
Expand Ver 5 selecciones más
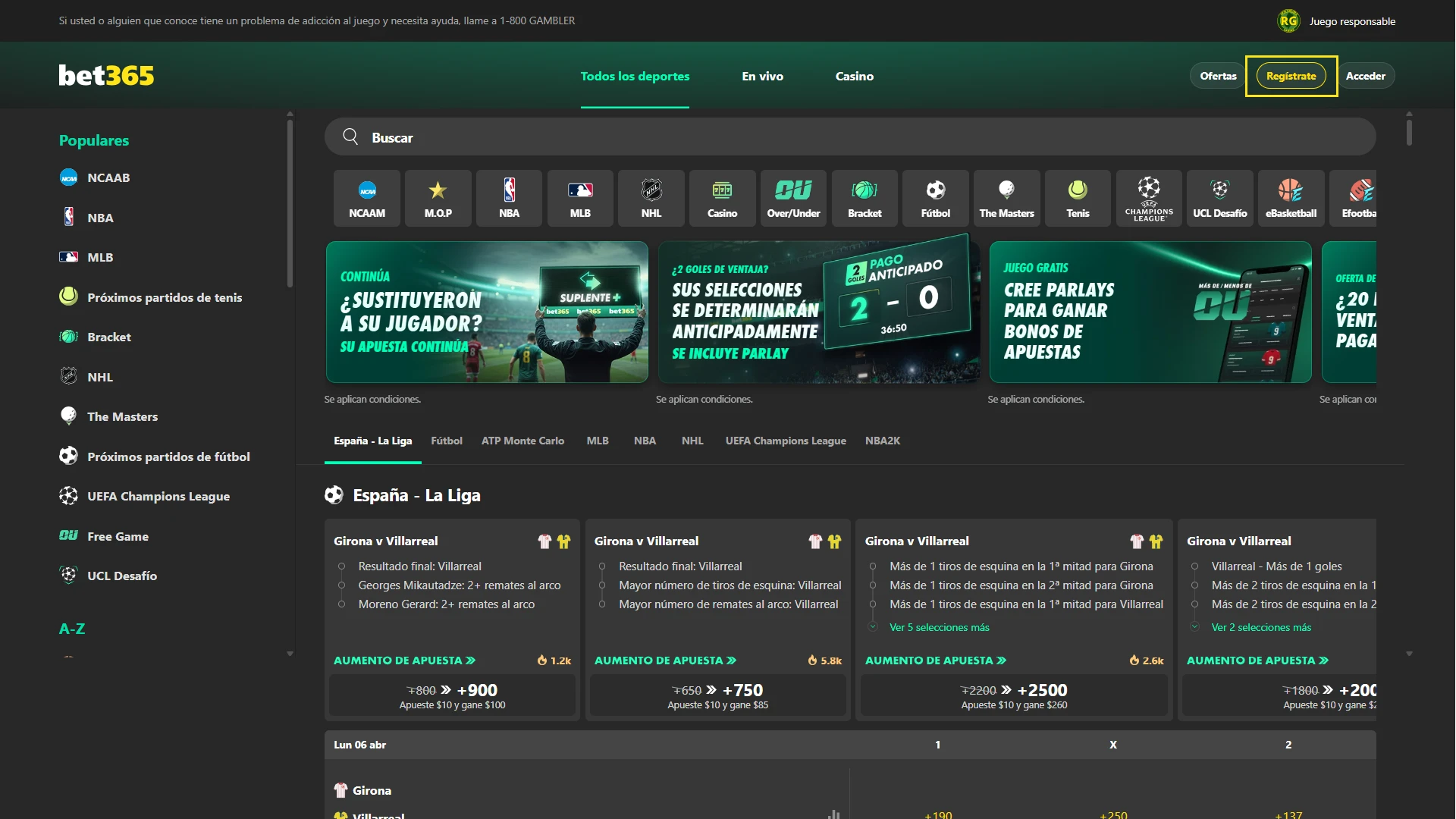click(x=939, y=627)
